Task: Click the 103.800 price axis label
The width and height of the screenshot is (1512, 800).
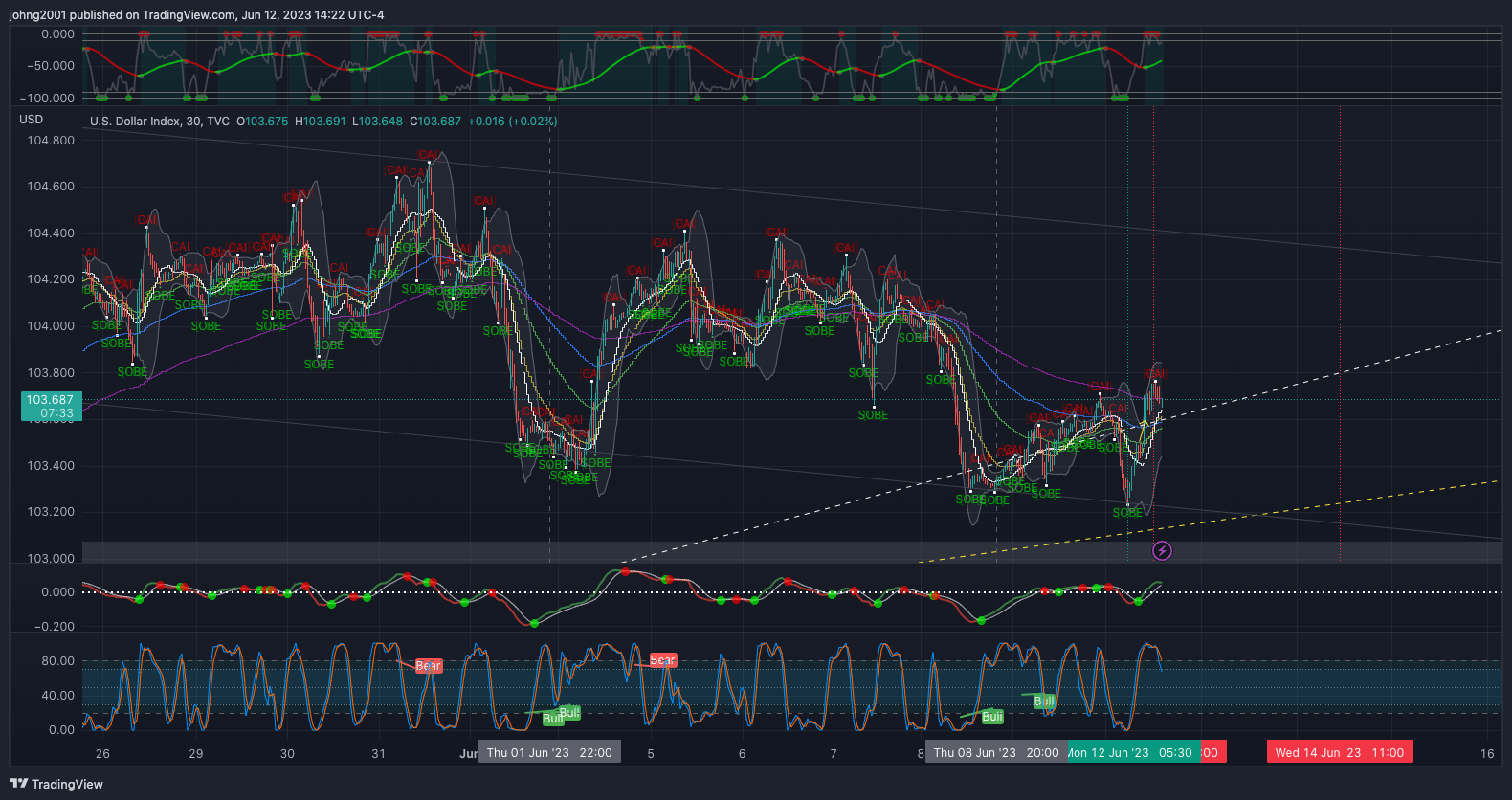Action: click(51, 373)
